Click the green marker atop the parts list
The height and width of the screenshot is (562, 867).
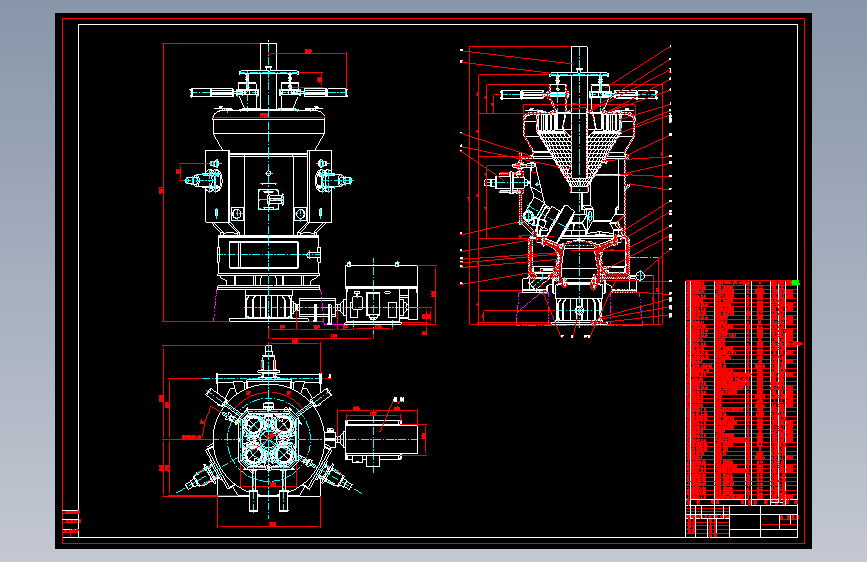point(795,283)
